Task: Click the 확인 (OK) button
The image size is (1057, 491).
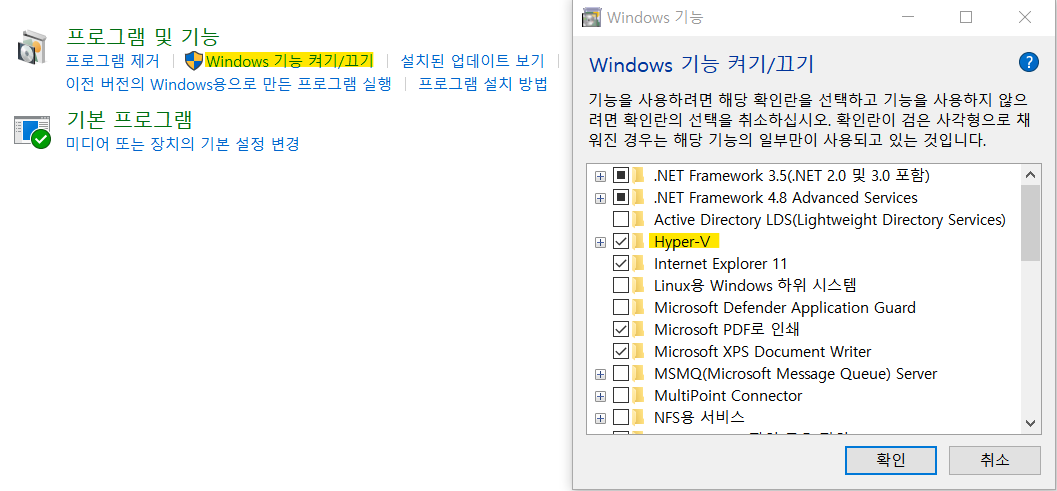Action: tap(890, 461)
